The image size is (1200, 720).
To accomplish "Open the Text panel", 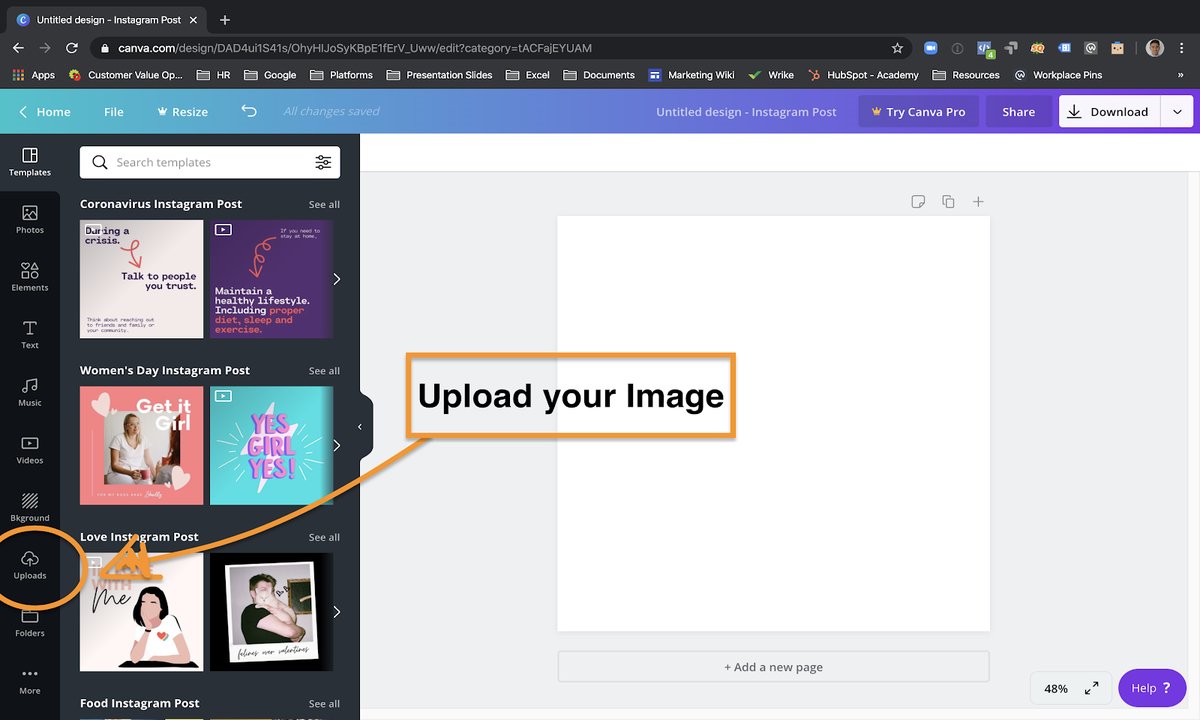I will [x=29, y=334].
